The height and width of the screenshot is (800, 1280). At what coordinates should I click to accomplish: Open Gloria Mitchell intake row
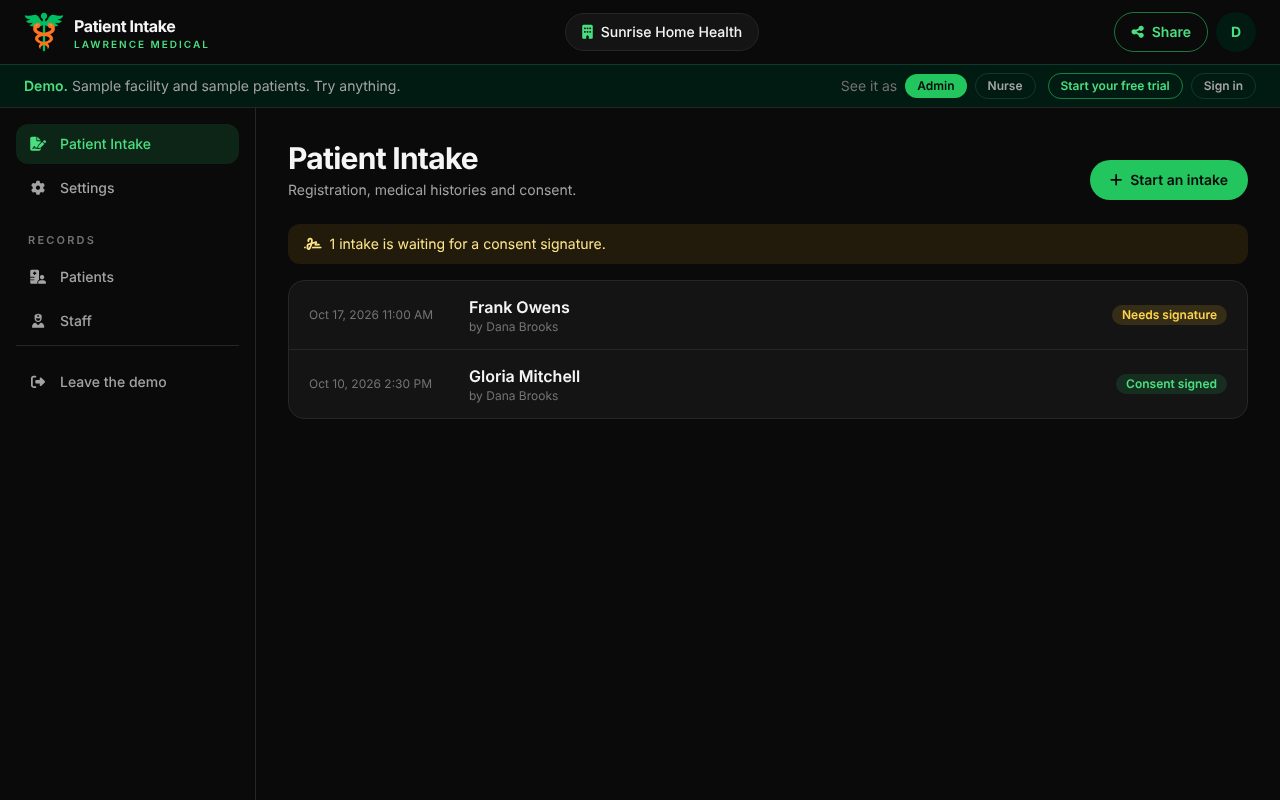click(x=768, y=384)
